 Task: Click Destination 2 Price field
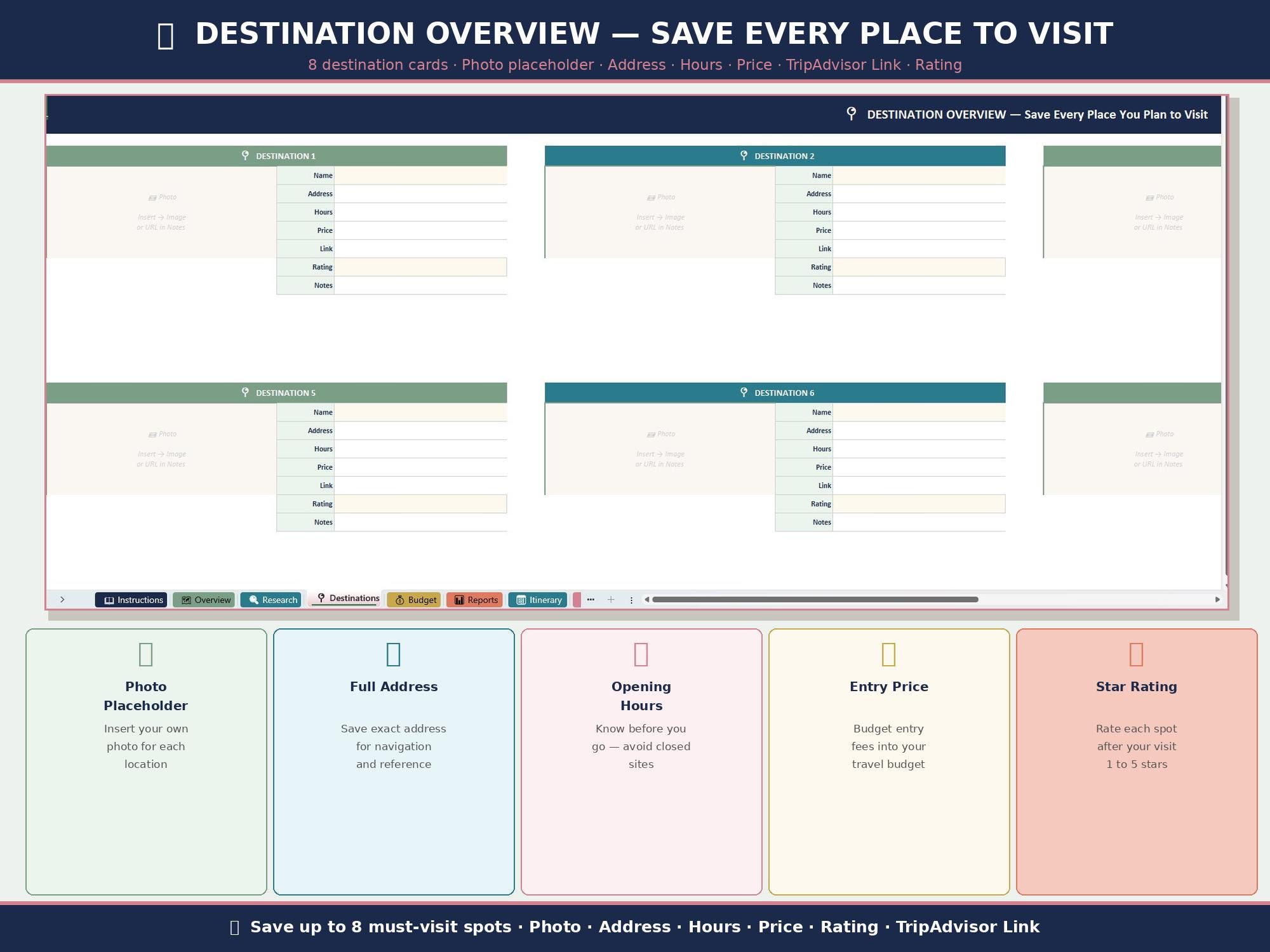pyautogui.click(x=919, y=230)
